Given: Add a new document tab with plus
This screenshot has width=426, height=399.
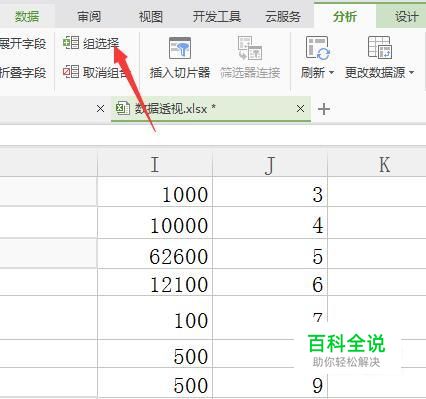Looking at the screenshot, I should 324,109.
